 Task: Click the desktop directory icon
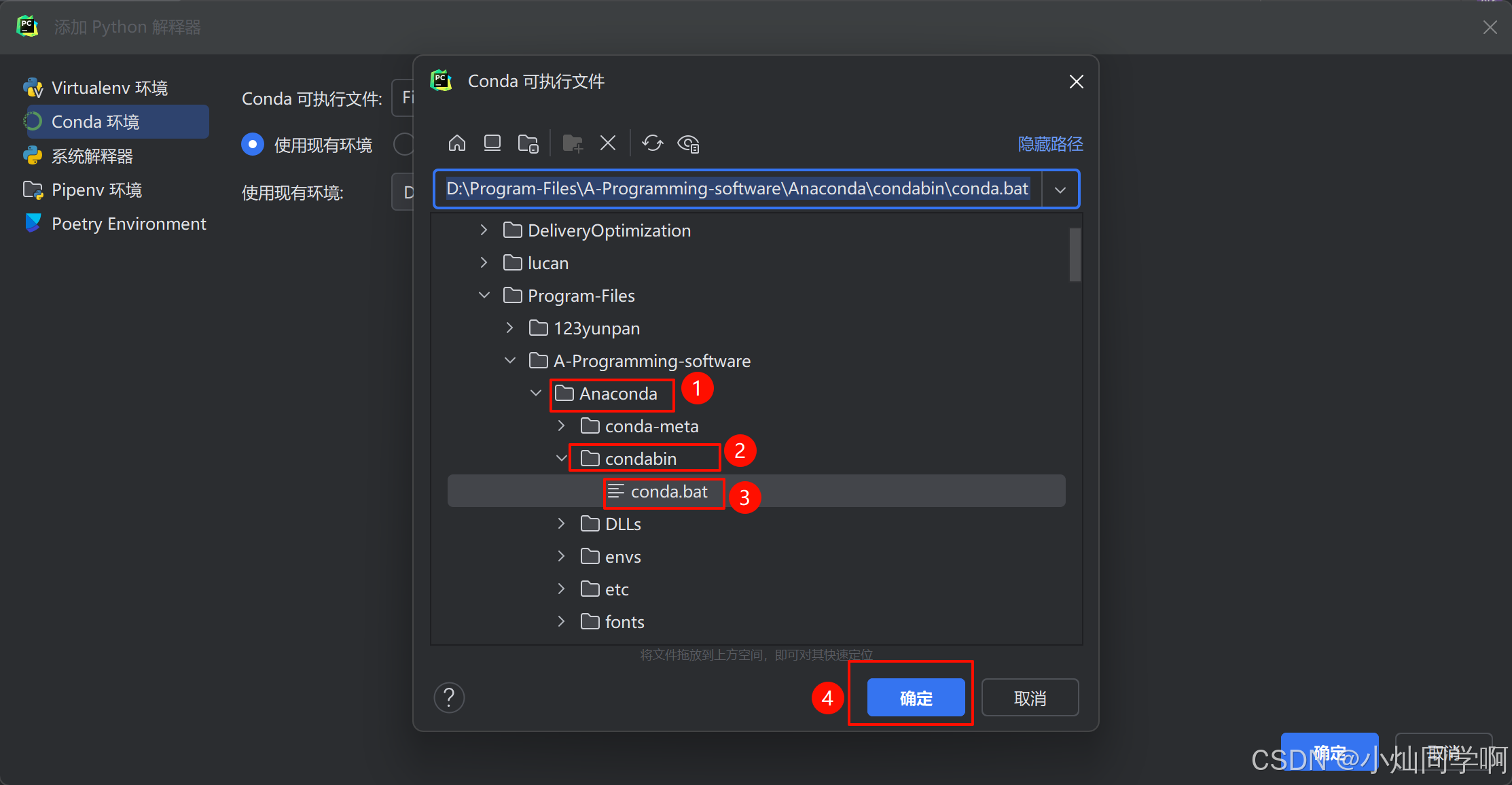[492, 143]
